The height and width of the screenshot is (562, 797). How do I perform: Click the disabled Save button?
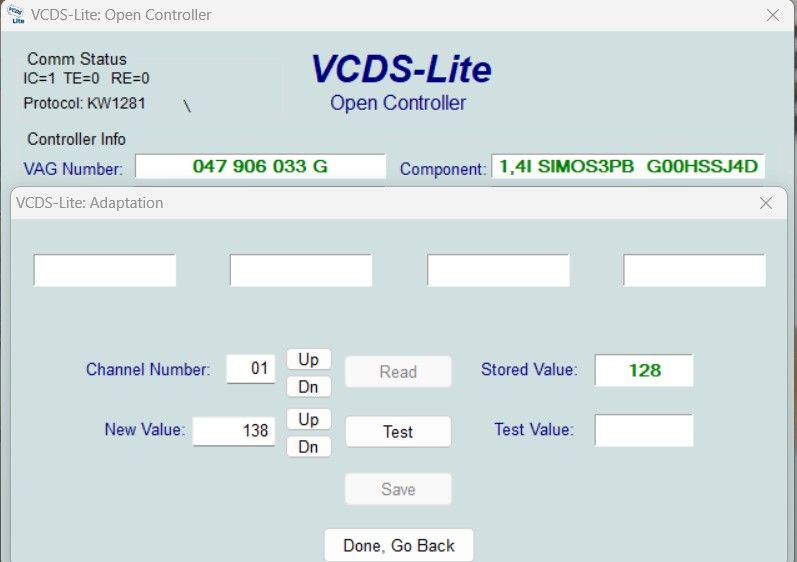pos(398,489)
